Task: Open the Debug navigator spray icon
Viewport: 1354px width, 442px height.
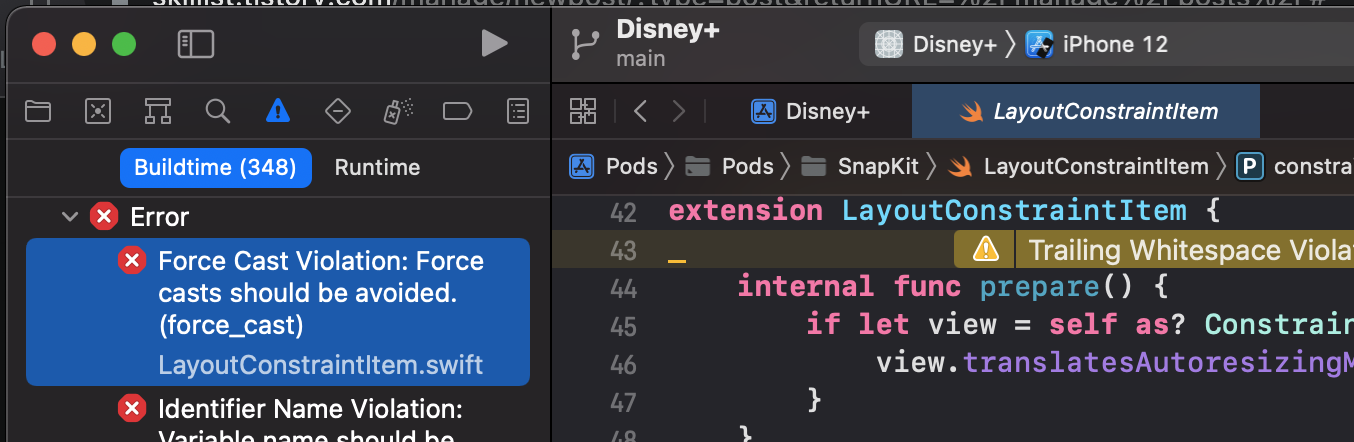Action: click(398, 111)
